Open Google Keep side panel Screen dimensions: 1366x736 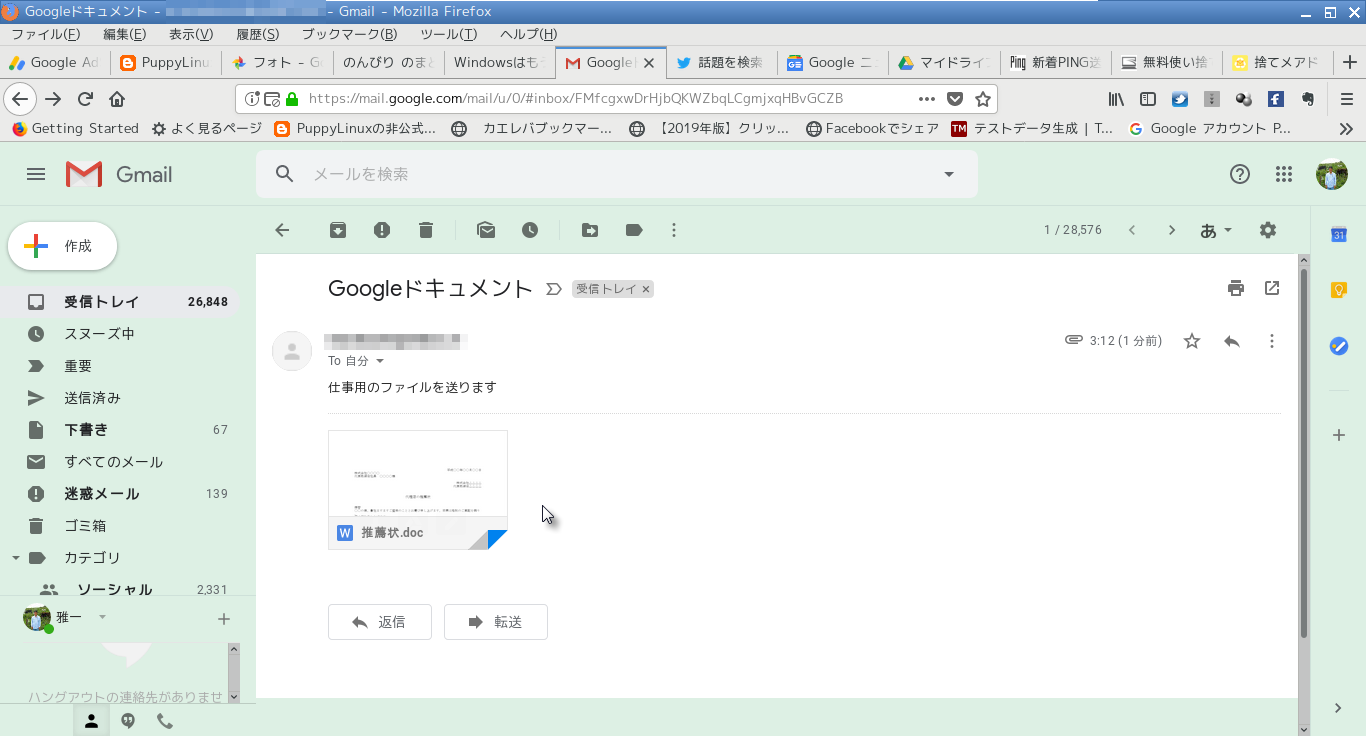click(1338, 290)
